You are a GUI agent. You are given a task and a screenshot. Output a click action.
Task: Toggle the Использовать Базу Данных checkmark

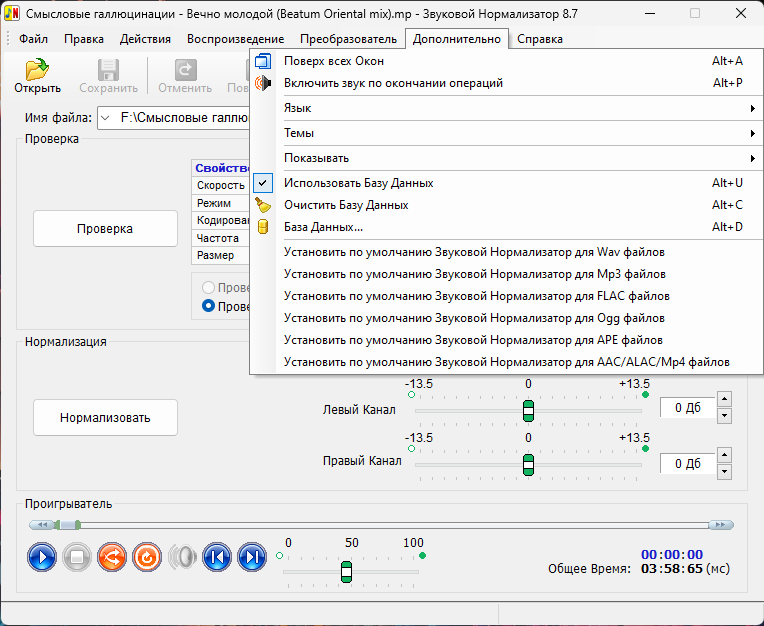(x=263, y=183)
